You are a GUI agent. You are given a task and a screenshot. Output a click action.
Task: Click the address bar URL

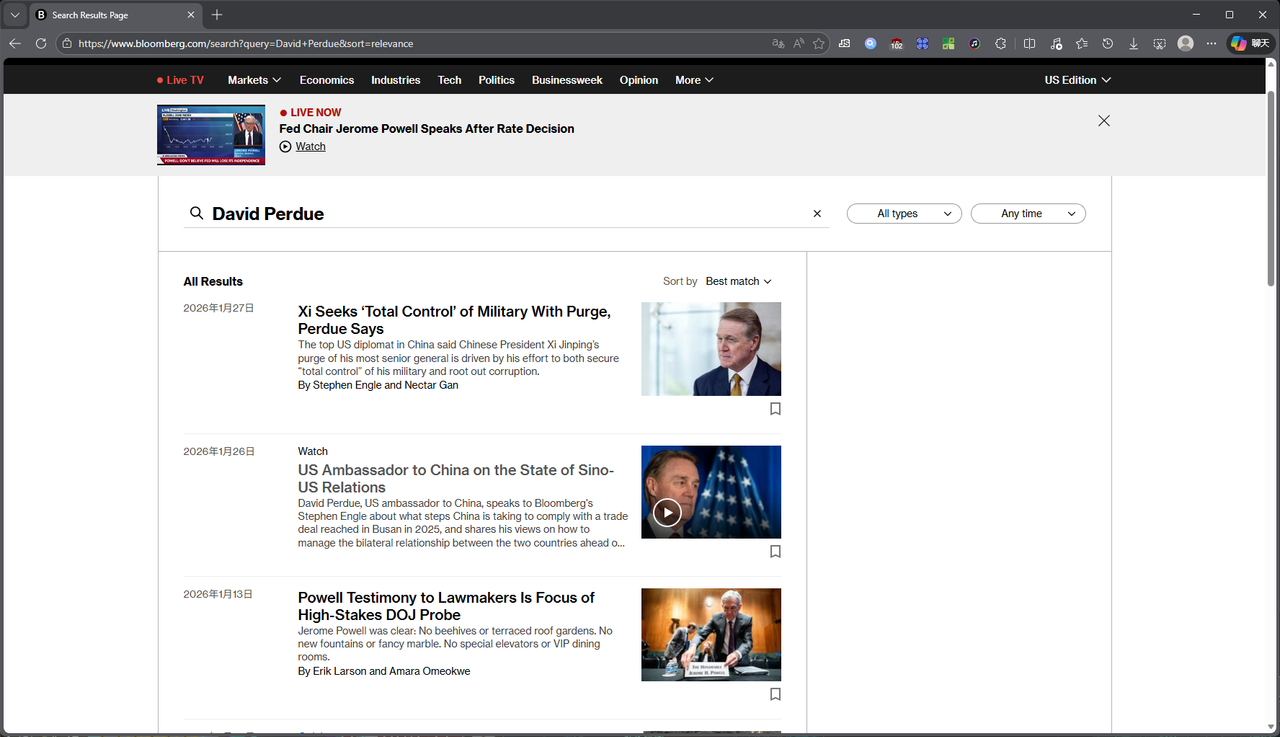(x=246, y=44)
